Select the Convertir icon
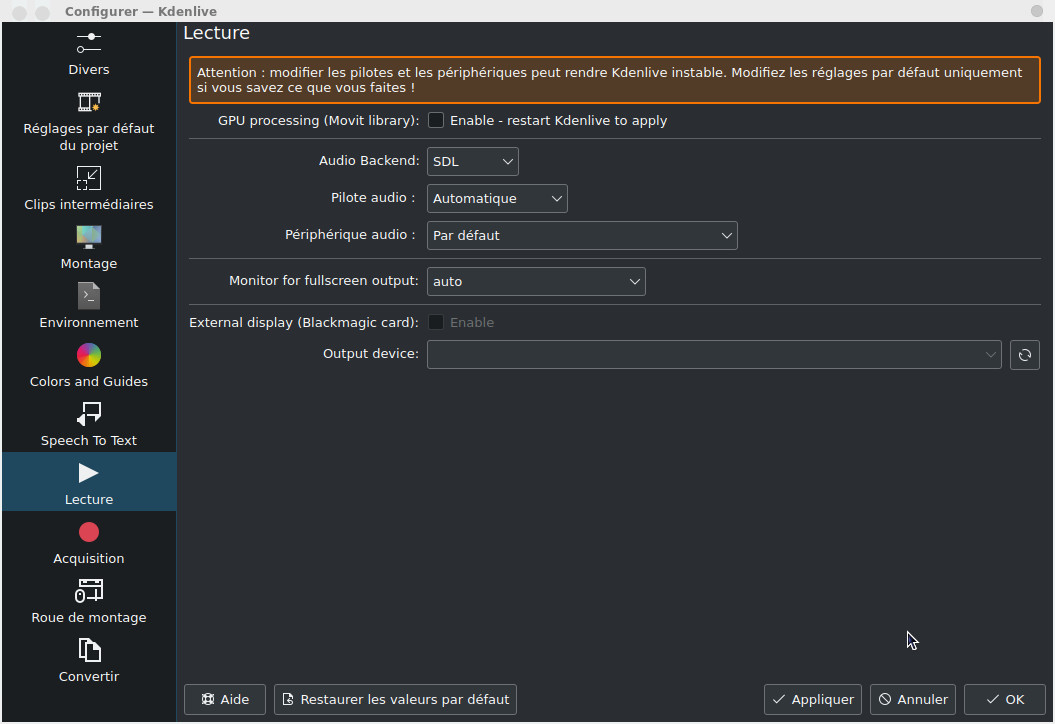 coord(89,650)
